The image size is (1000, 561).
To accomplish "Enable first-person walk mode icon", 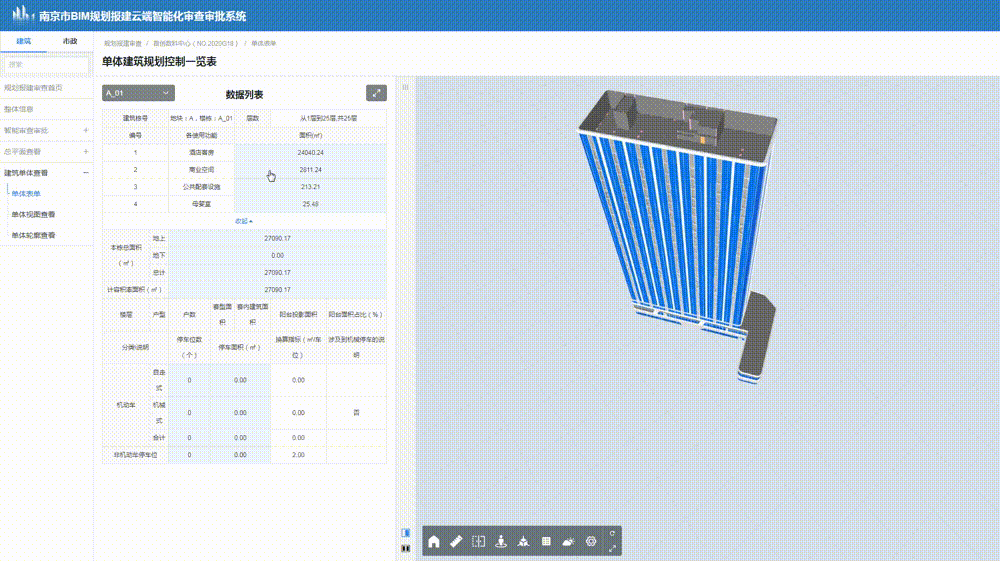I will click(501, 542).
